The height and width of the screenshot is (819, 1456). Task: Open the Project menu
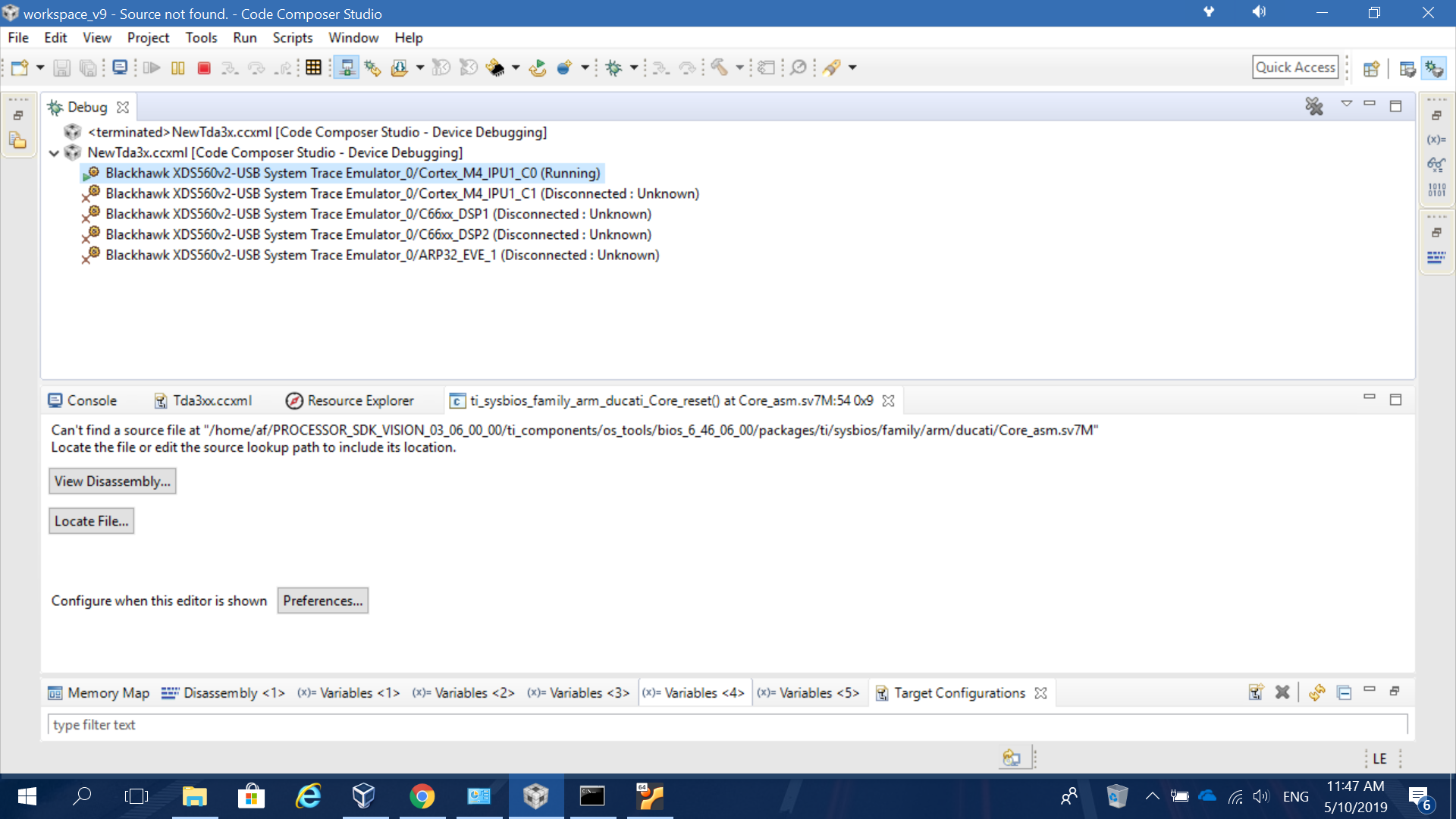pyautogui.click(x=148, y=37)
